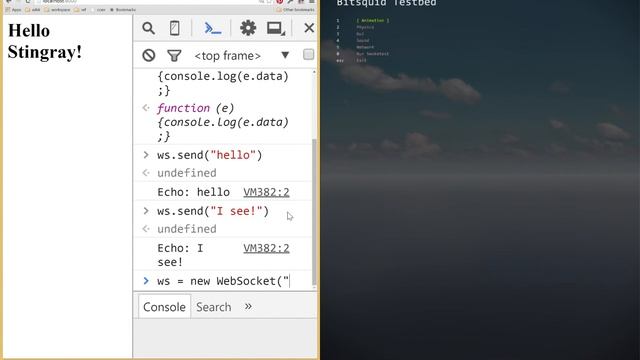The height and width of the screenshot is (360, 640).
Task: Open the console filter funnel
Action: 174,56
